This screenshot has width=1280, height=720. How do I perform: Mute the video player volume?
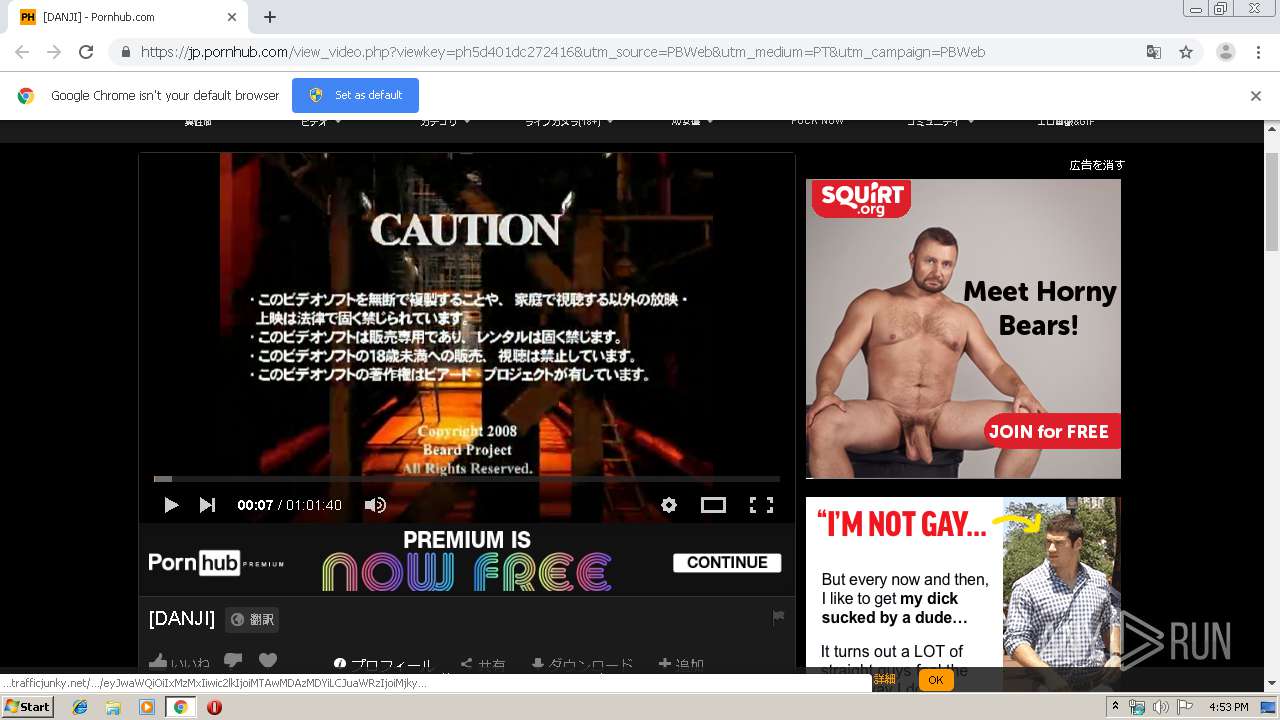pyautogui.click(x=375, y=505)
